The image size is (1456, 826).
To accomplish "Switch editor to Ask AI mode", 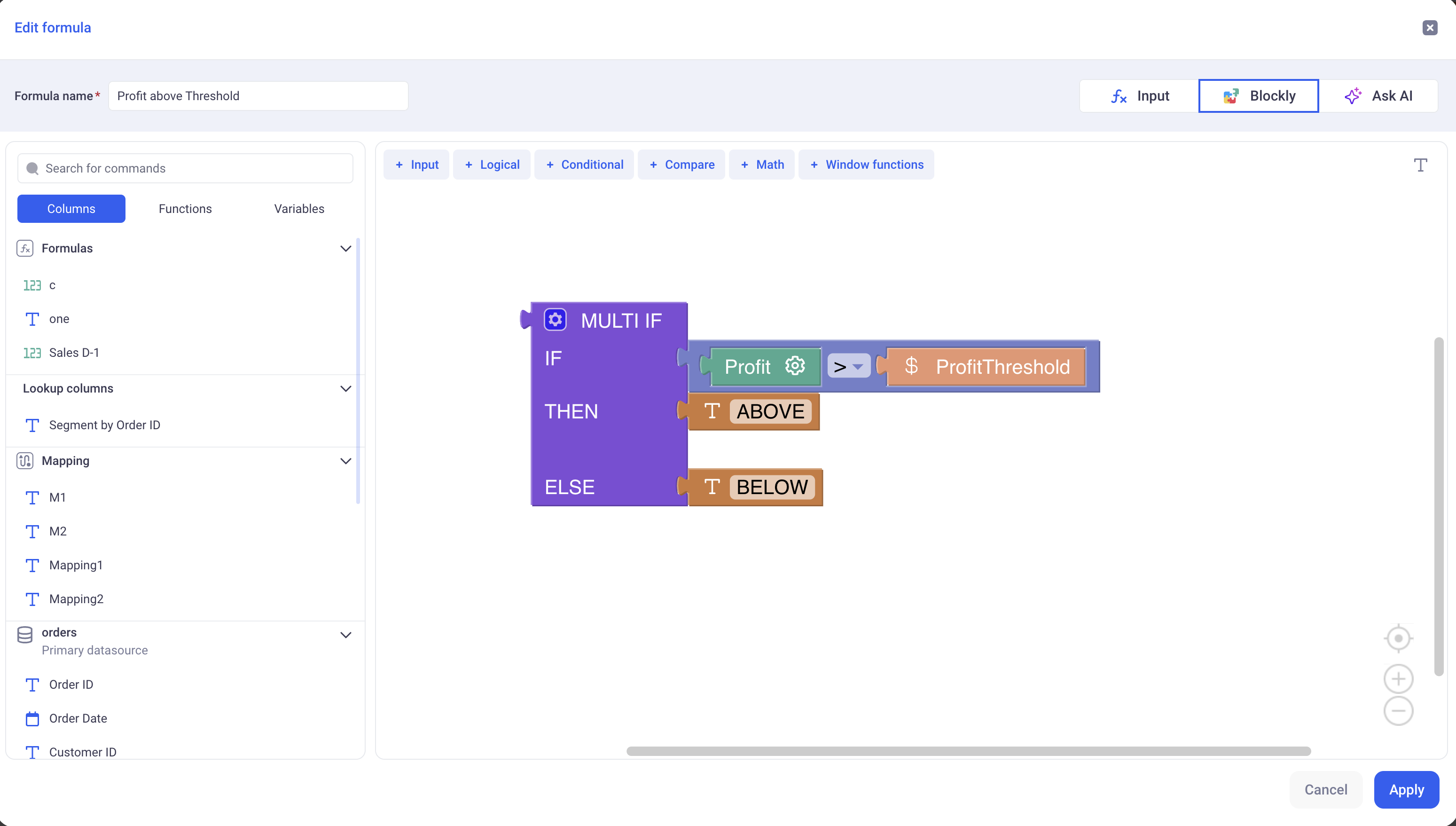I will click(x=1378, y=96).
